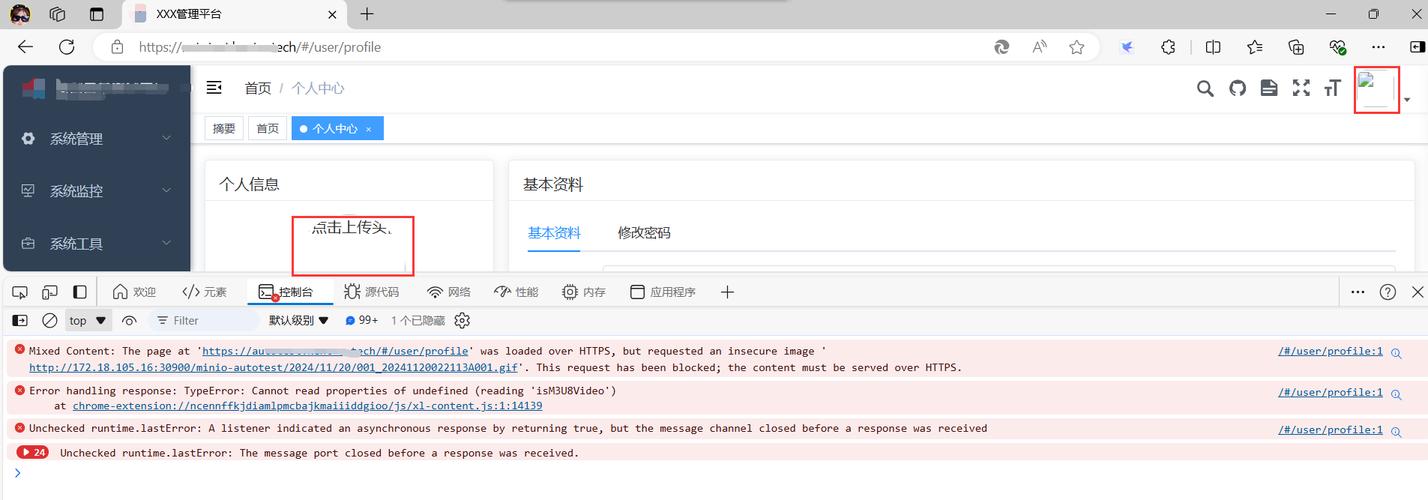Expand the 系统监控 sidebar menu

[x=96, y=191]
